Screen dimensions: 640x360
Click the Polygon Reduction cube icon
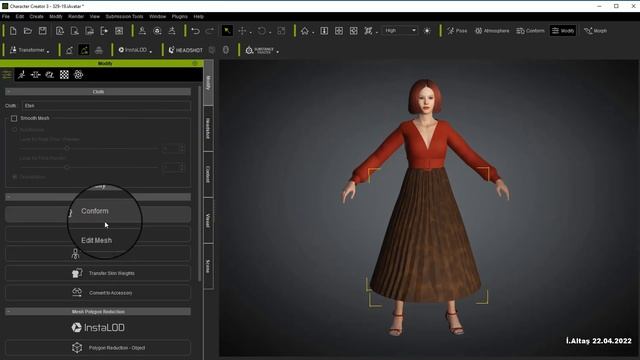click(77, 348)
